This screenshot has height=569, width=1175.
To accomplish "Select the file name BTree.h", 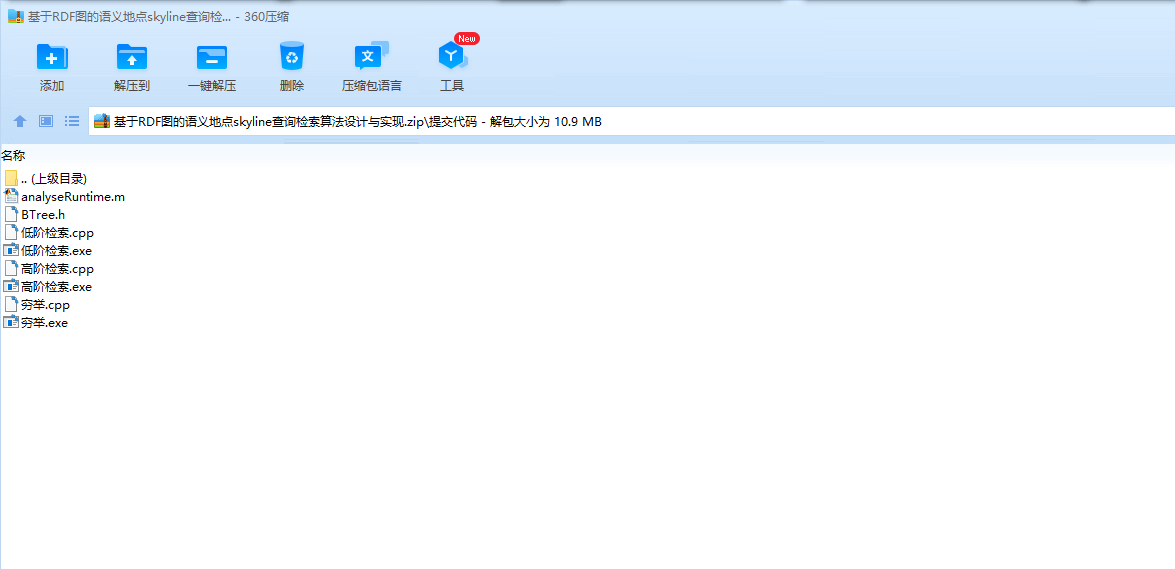I will 43,214.
